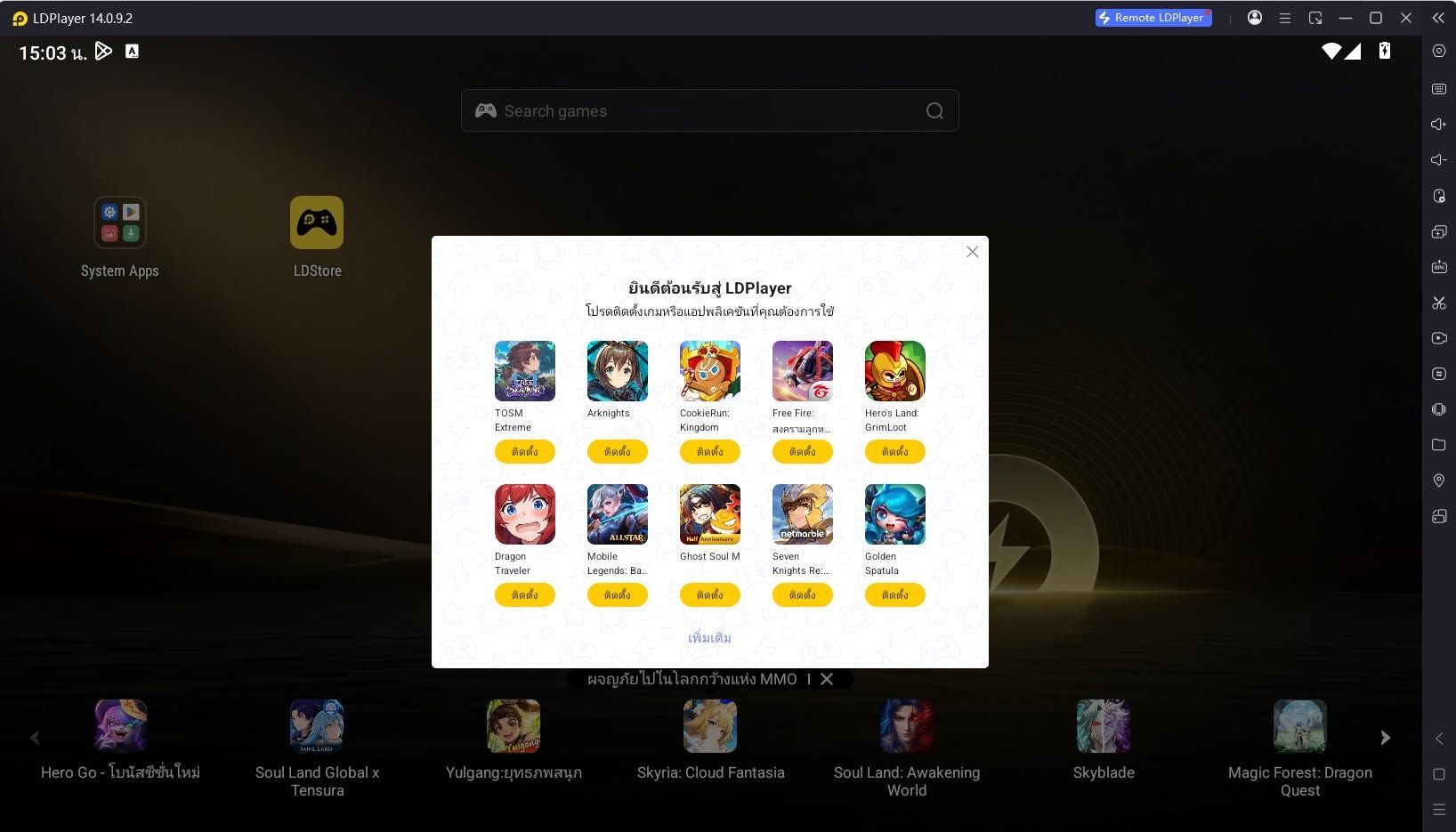This screenshot has width=1456, height=832.
Task: Click the APK install icon
Action: [x=1438, y=267]
